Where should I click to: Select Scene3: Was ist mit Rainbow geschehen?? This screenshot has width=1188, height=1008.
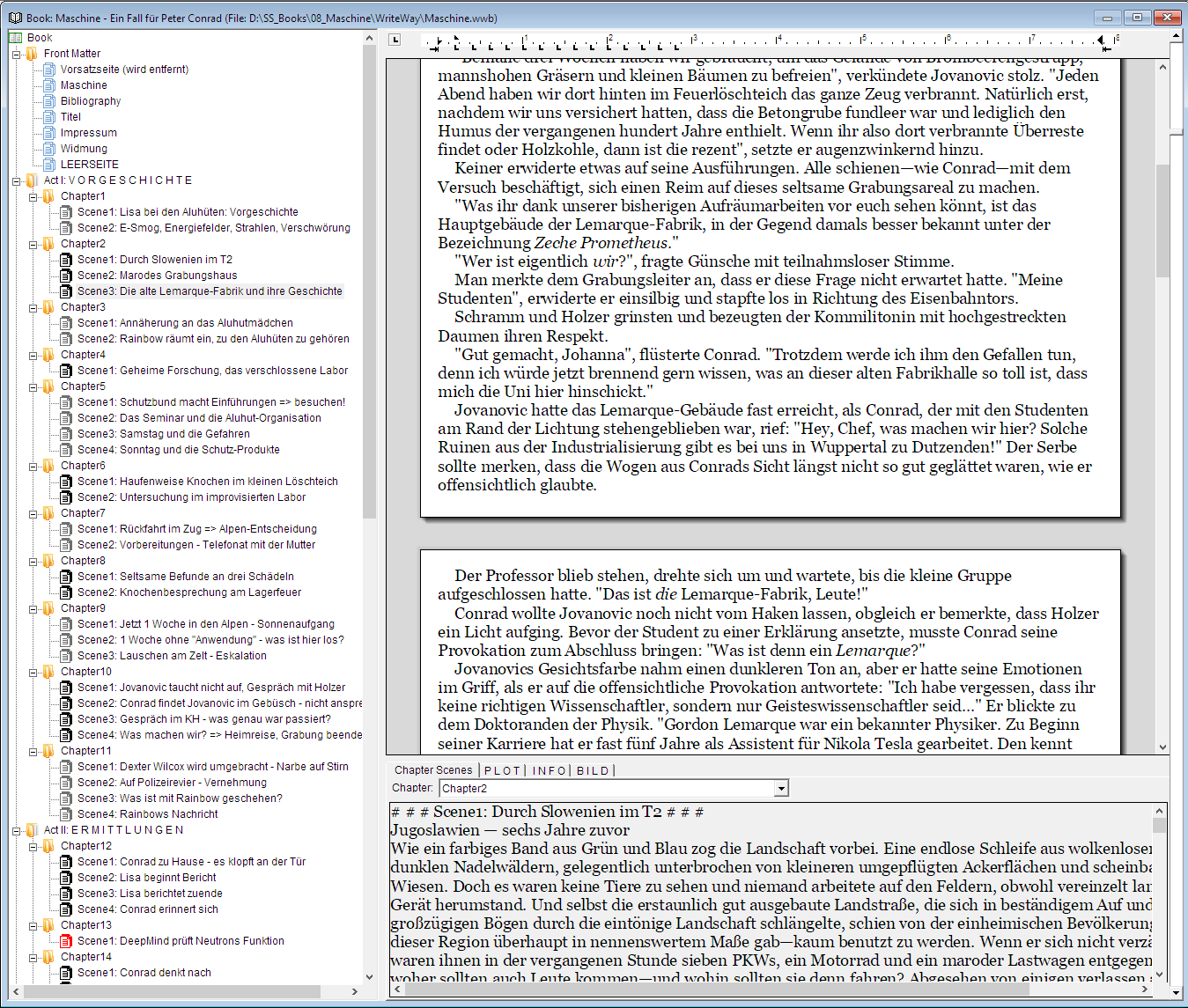tap(180, 798)
